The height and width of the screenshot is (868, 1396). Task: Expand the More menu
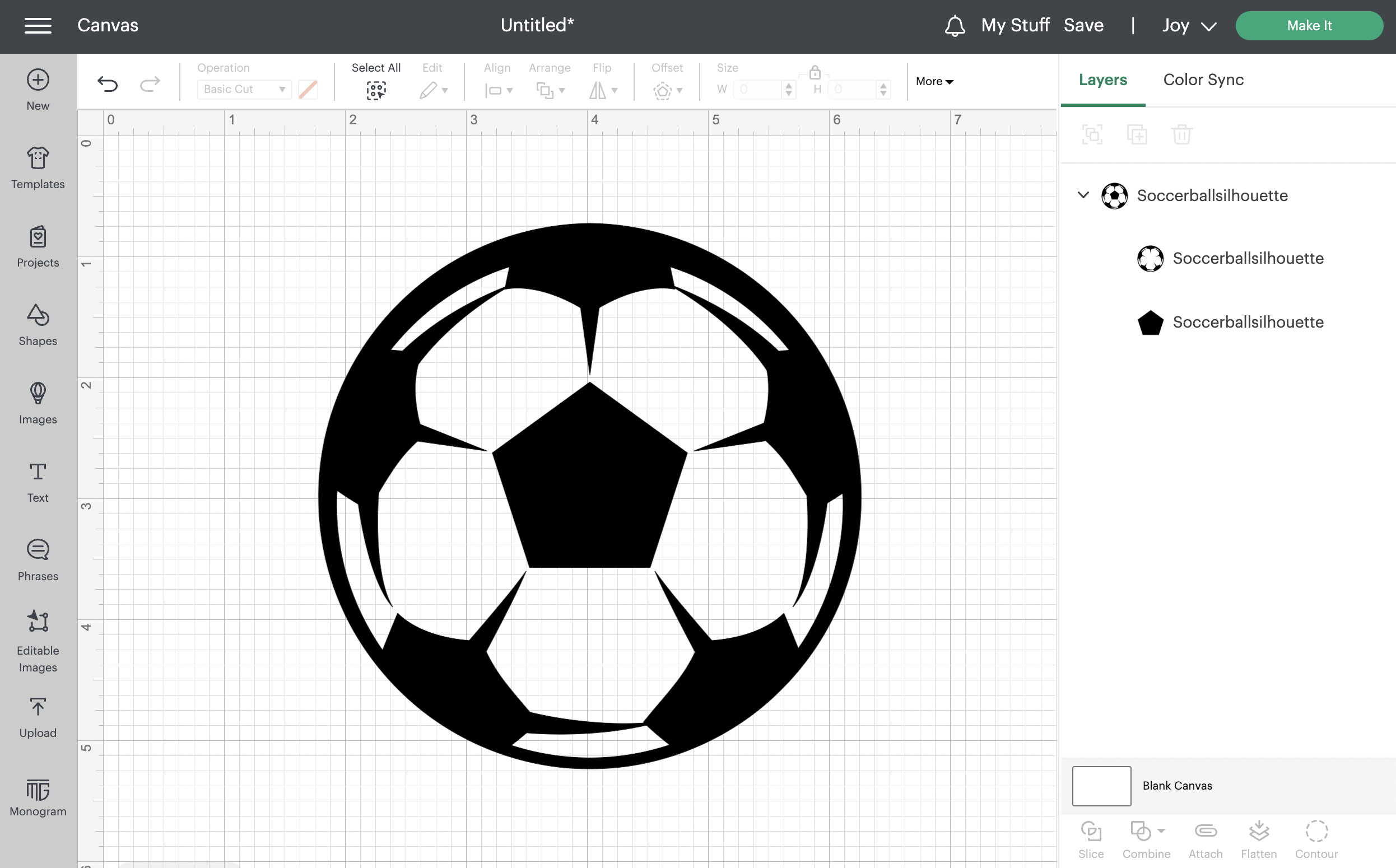(933, 81)
